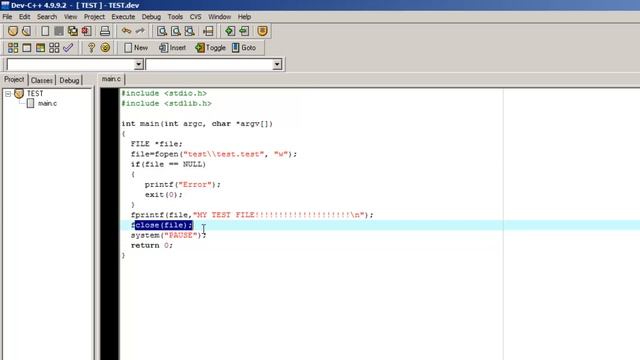Open the second function dropdown arrow
This screenshot has width=640, height=360.
277,64
